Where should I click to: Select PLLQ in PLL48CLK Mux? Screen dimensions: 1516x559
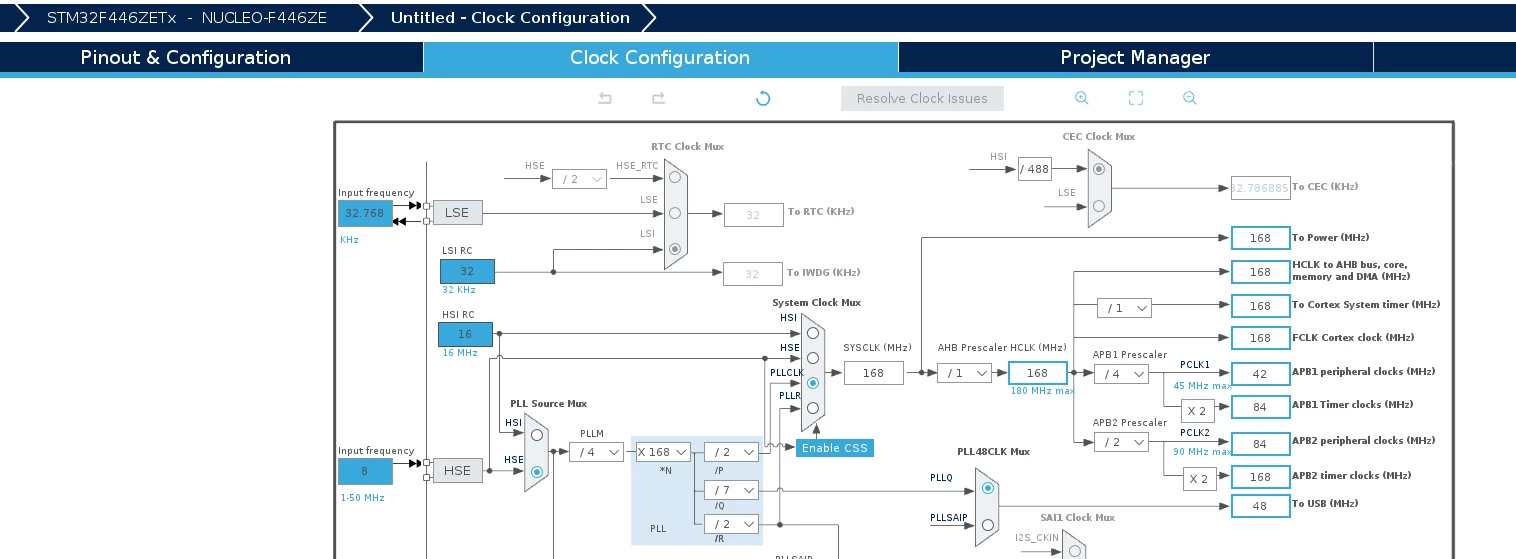[987, 488]
